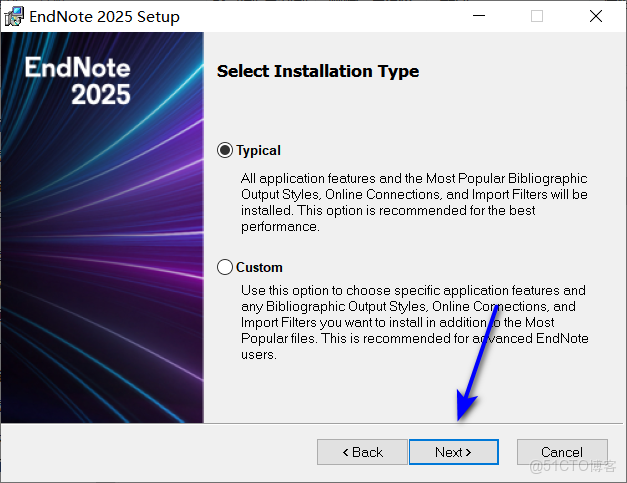Click the 'EndNote 2025 Setup' window title
627x483 pixels.
104,16
